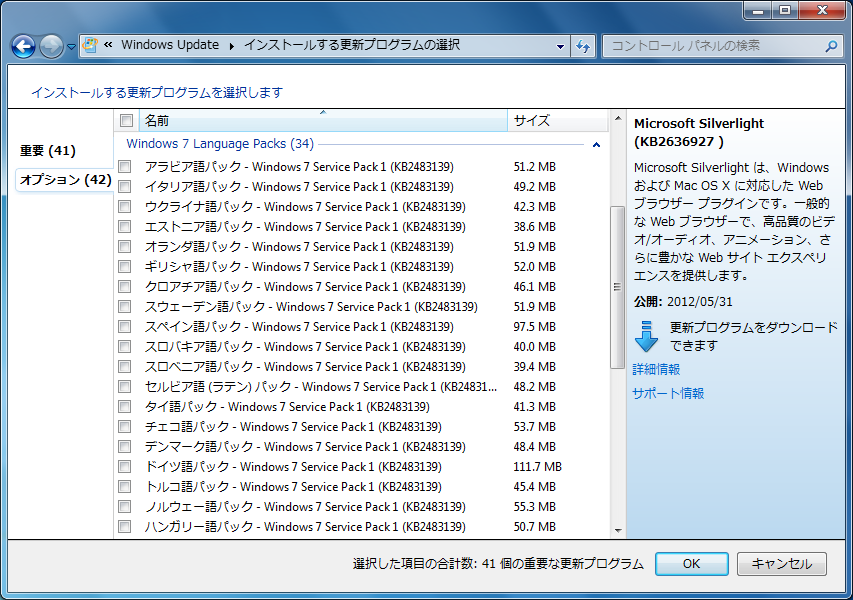The height and width of the screenshot is (600, 853).
Task: Check the アラビア語パック checkbox
Action: pos(125,167)
